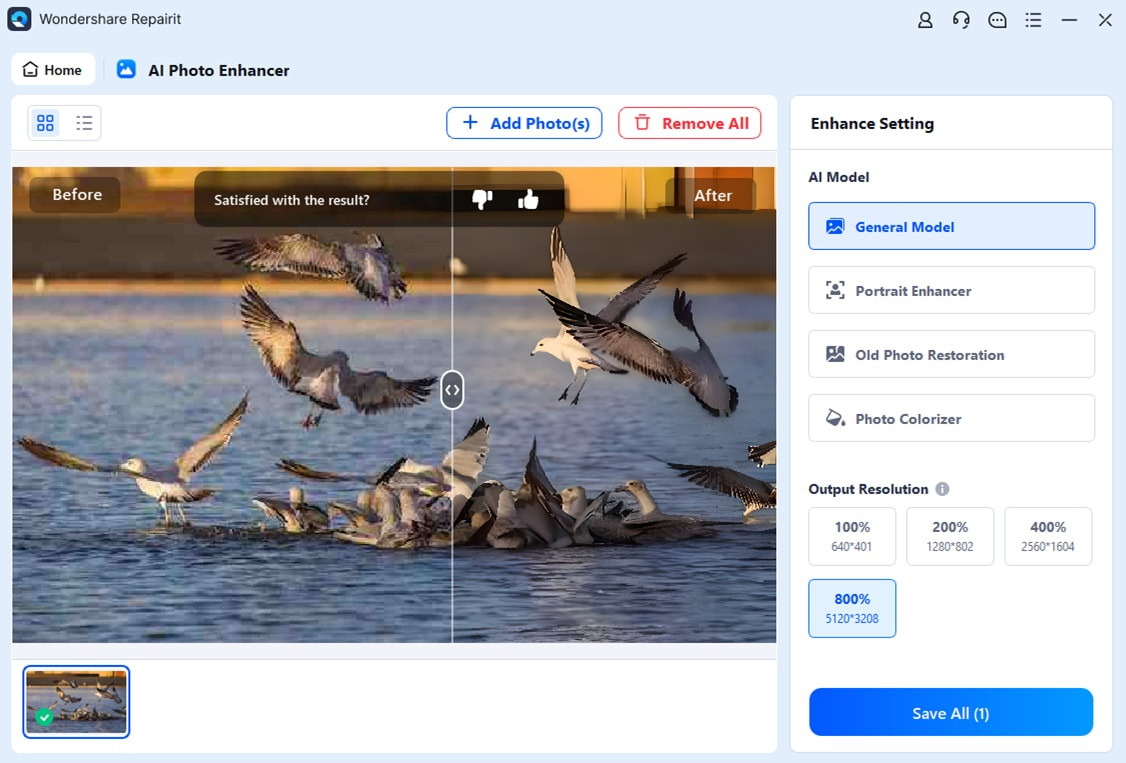This screenshot has width=1126, height=763.
Task: Click 'Satisfied with the result?' text
Action: (x=292, y=200)
